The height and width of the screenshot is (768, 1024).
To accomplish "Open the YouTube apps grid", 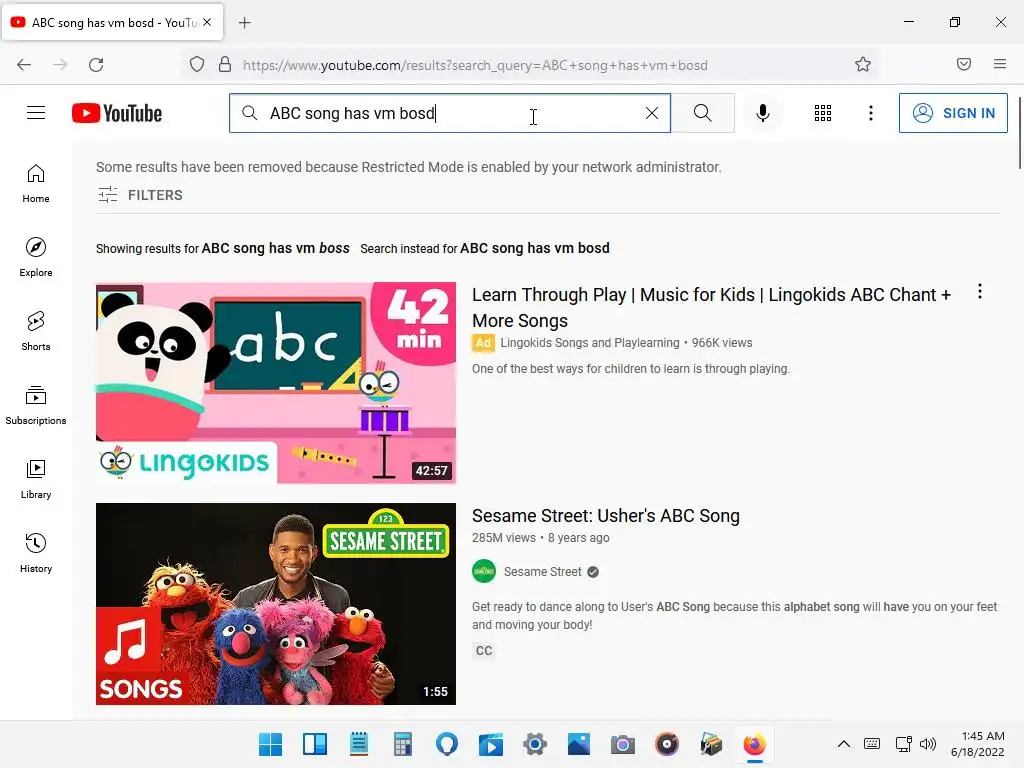I will coord(823,113).
